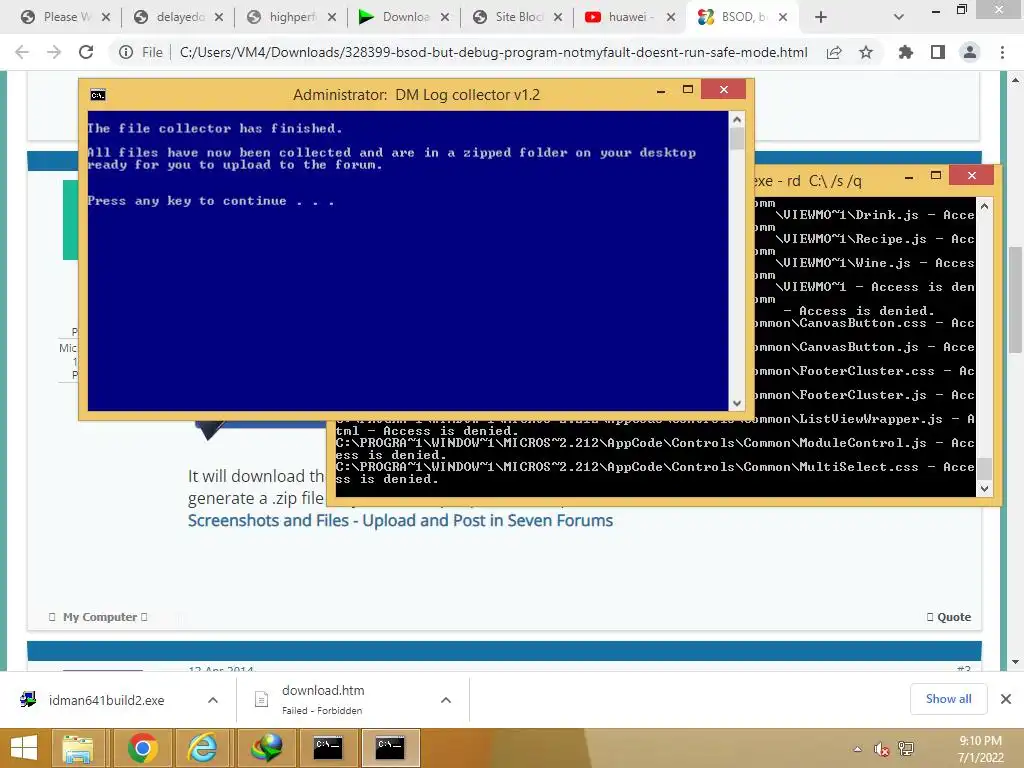
Task: Click 'Show all' downloads button
Action: pyautogui.click(x=948, y=699)
